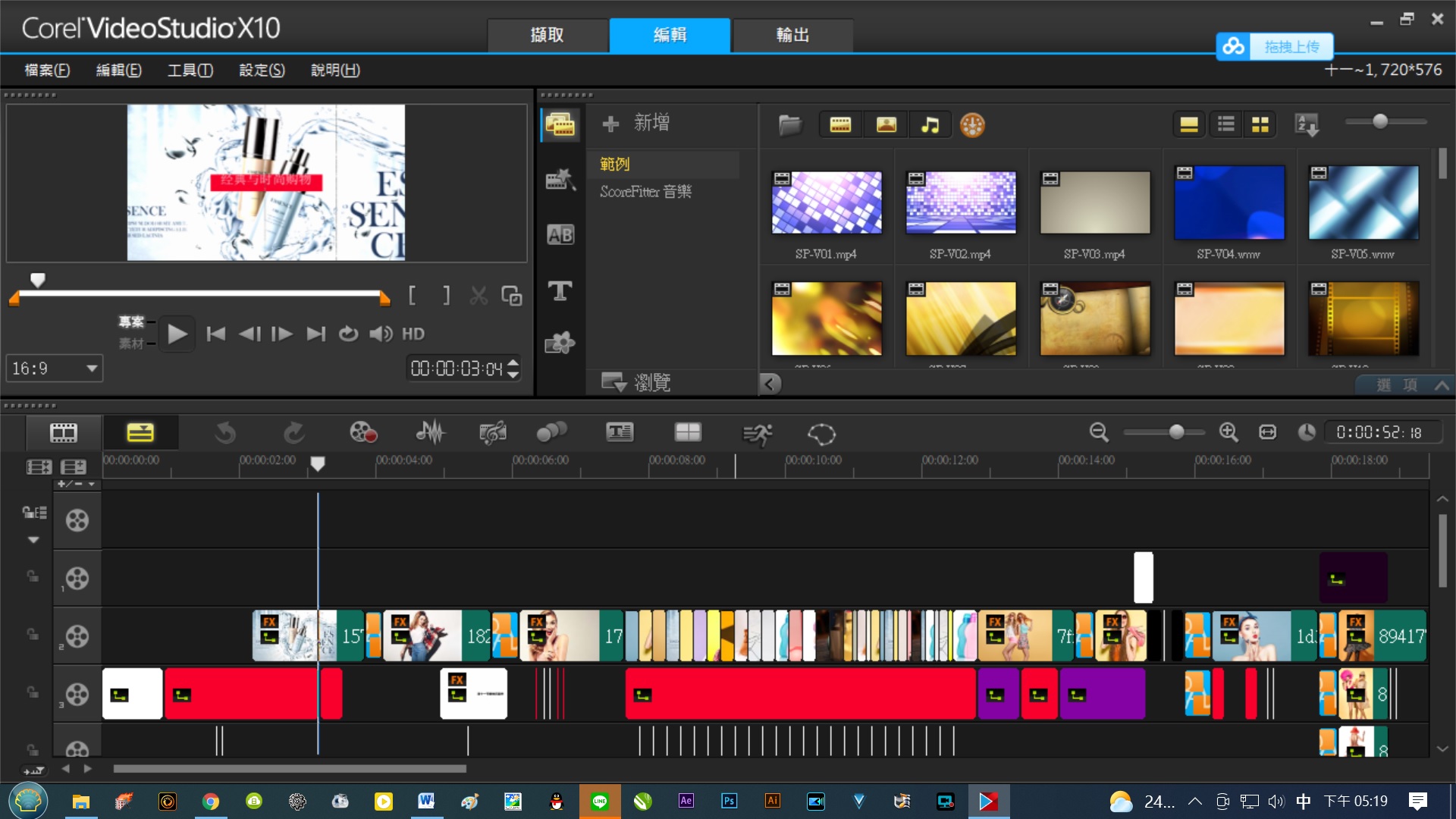Image resolution: width=1456 pixels, height=819 pixels.
Task: Switch library to thumbnail view
Action: click(x=1260, y=124)
